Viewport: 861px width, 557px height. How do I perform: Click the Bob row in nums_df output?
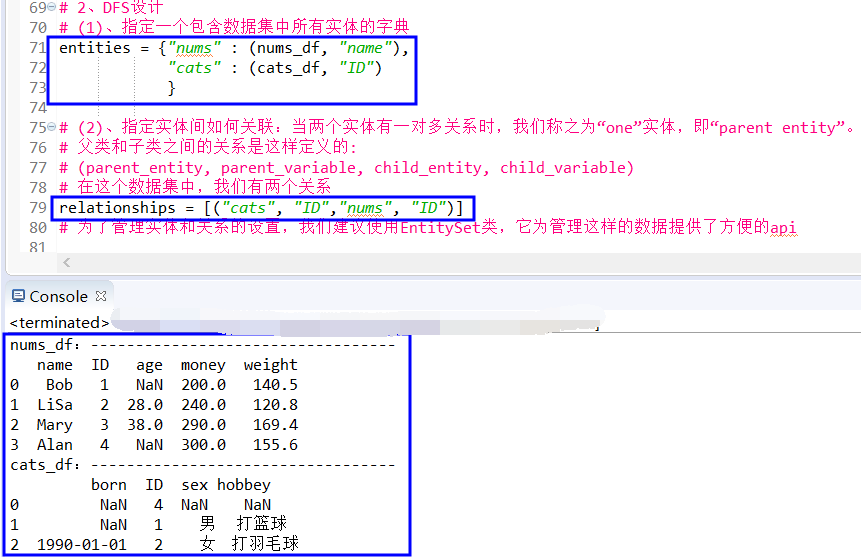(x=154, y=385)
